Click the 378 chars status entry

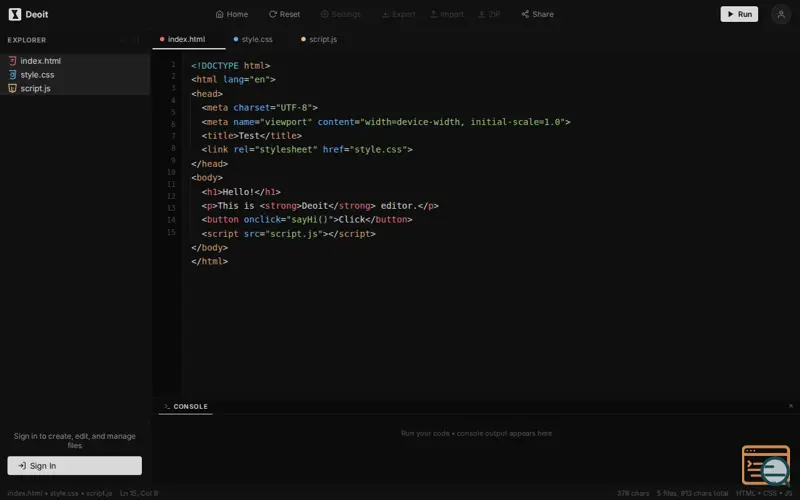[633, 493]
